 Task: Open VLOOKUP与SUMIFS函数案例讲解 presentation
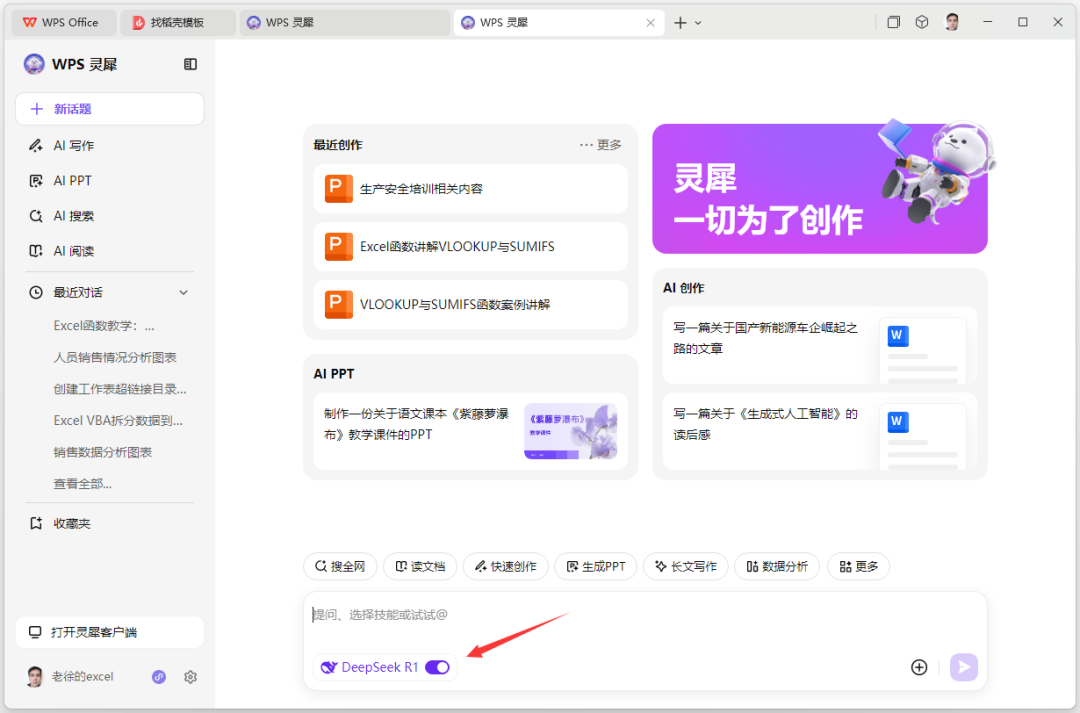point(470,304)
